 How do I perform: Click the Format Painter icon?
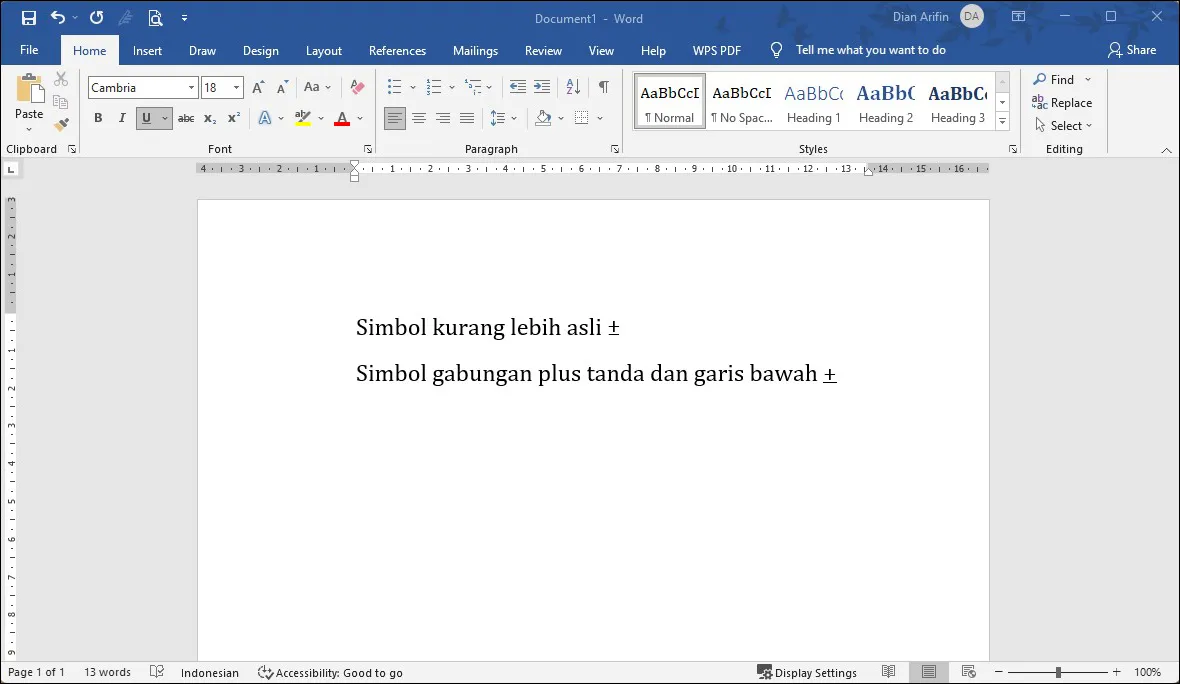[60, 124]
